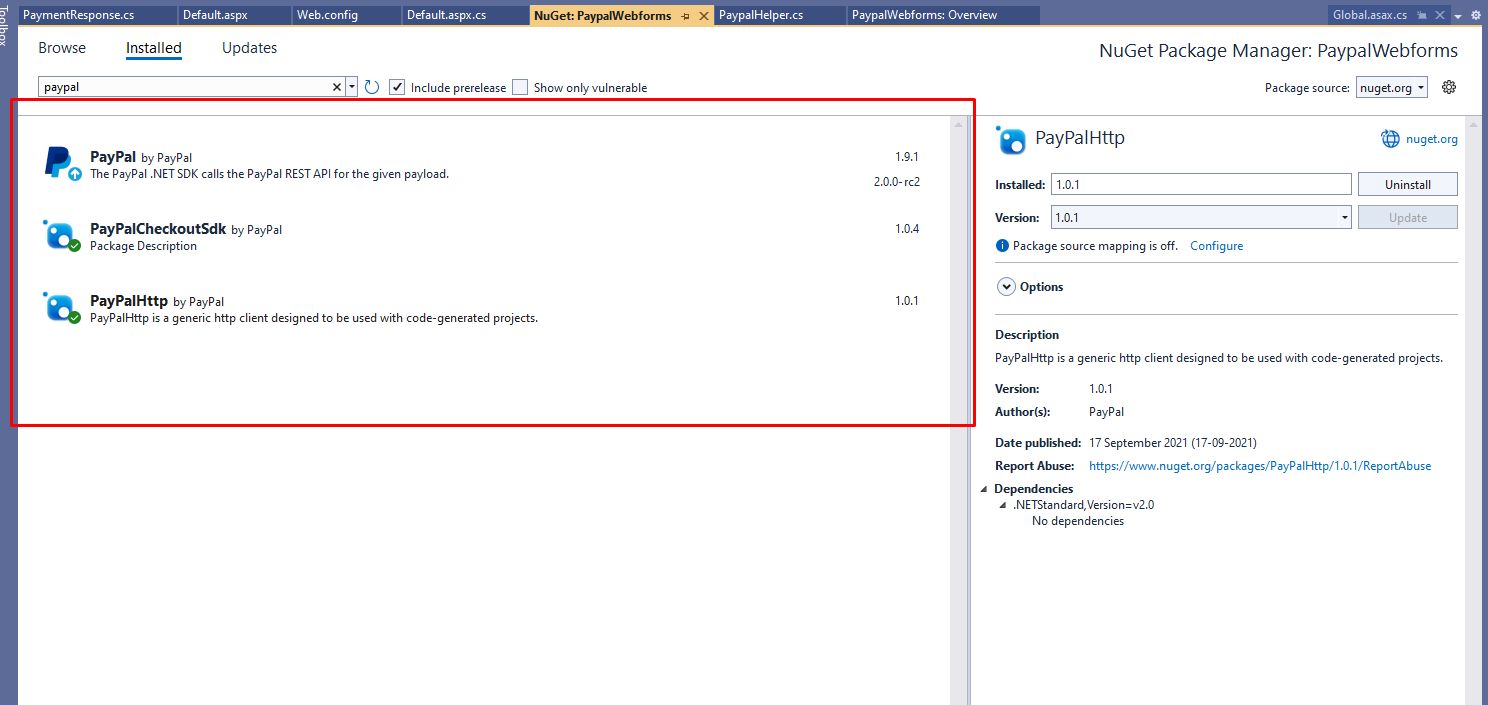Refresh the package list
Viewport: 1488px width, 705px height.
(372, 87)
